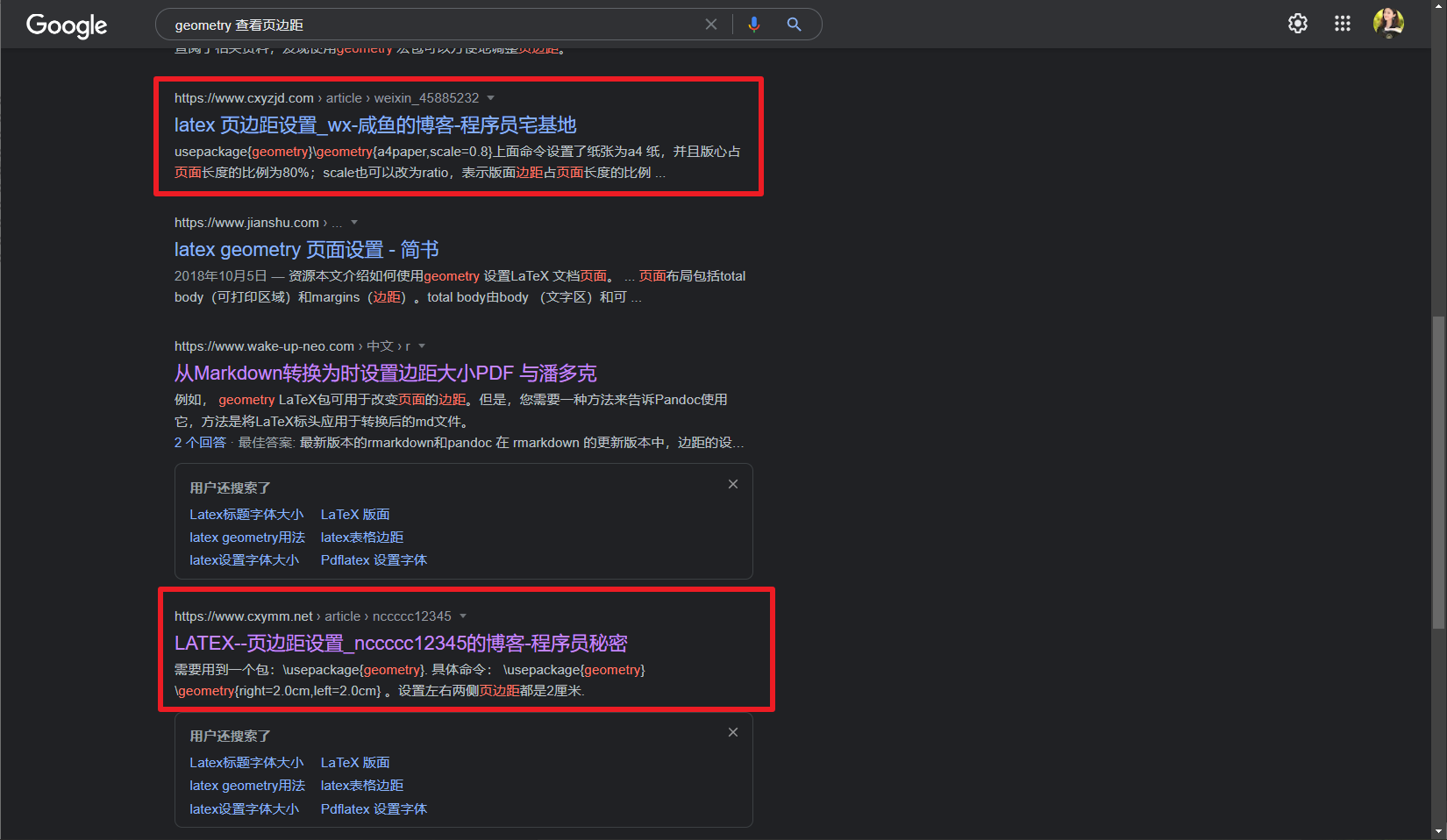The height and width of the screenshot is (840, 1447).
Task: Expand the options arrow beside jianshu.com URL
Action: point(354,223)
